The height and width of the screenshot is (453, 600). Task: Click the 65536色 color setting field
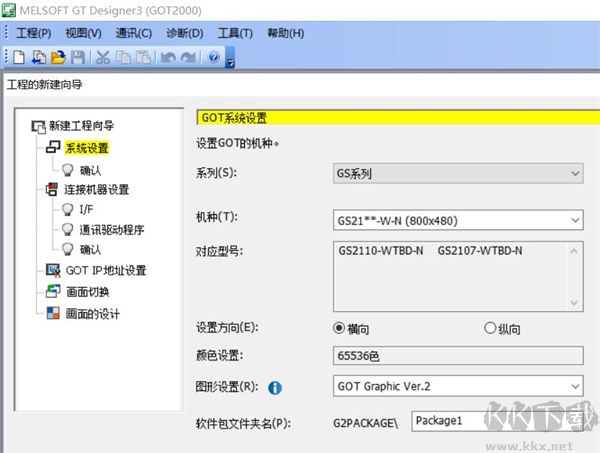458,356
